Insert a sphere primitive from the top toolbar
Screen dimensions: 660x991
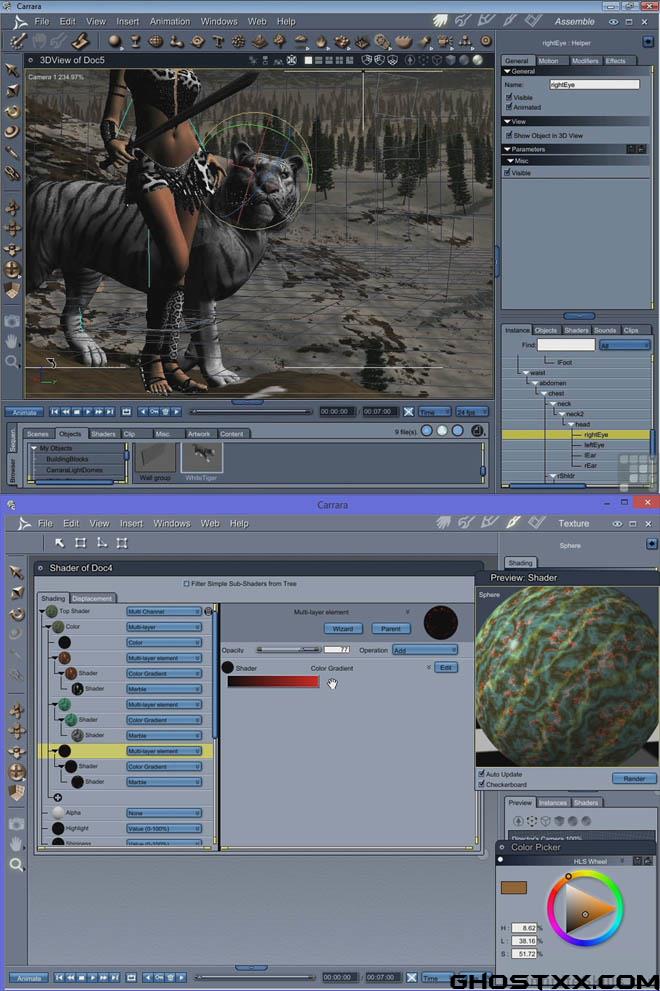pos(114,42)
